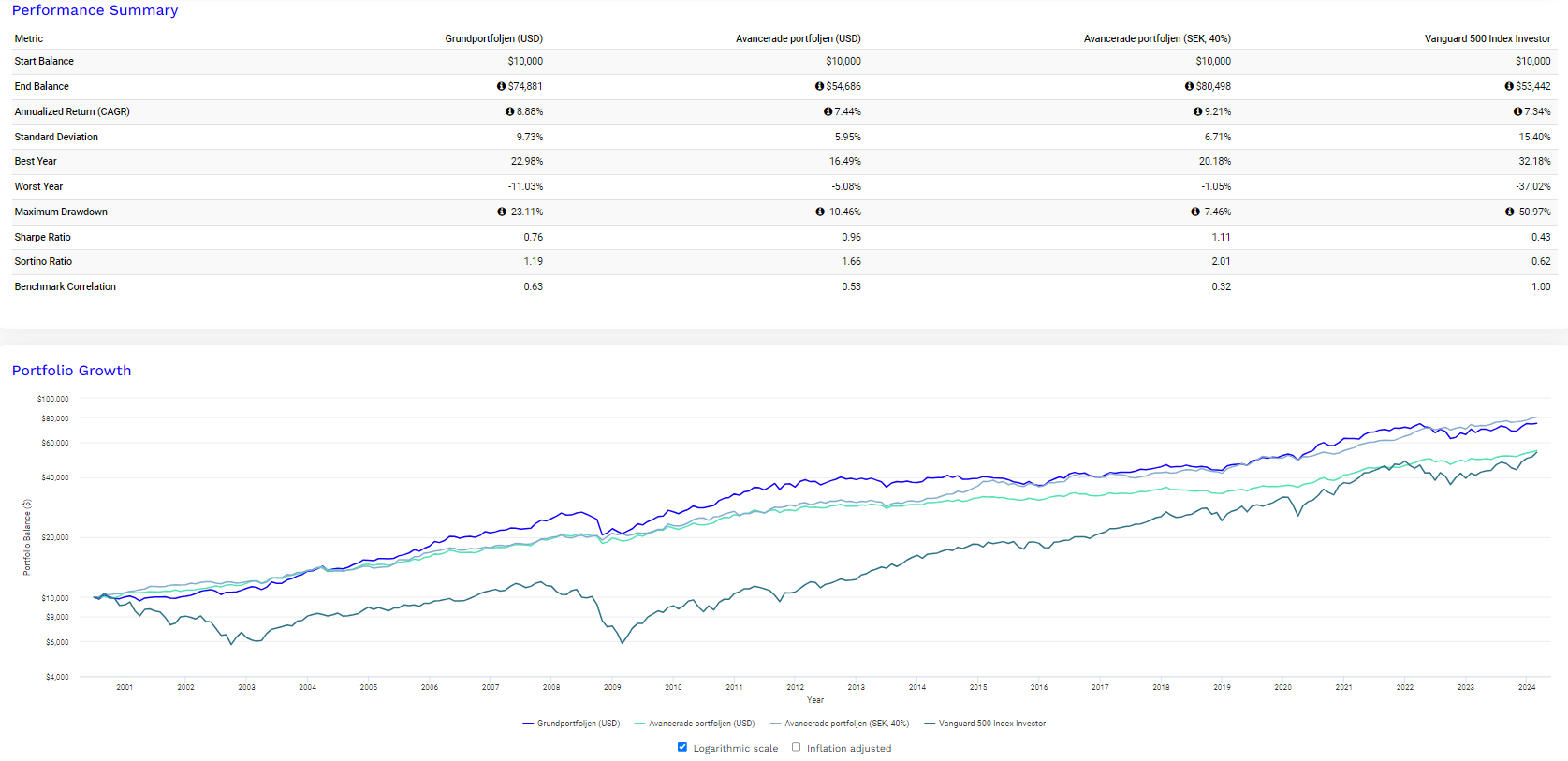Click info icon beside -7.46% maximum drawdown
Screen dimensions: 1568x761
click(x=1195, y=212)
